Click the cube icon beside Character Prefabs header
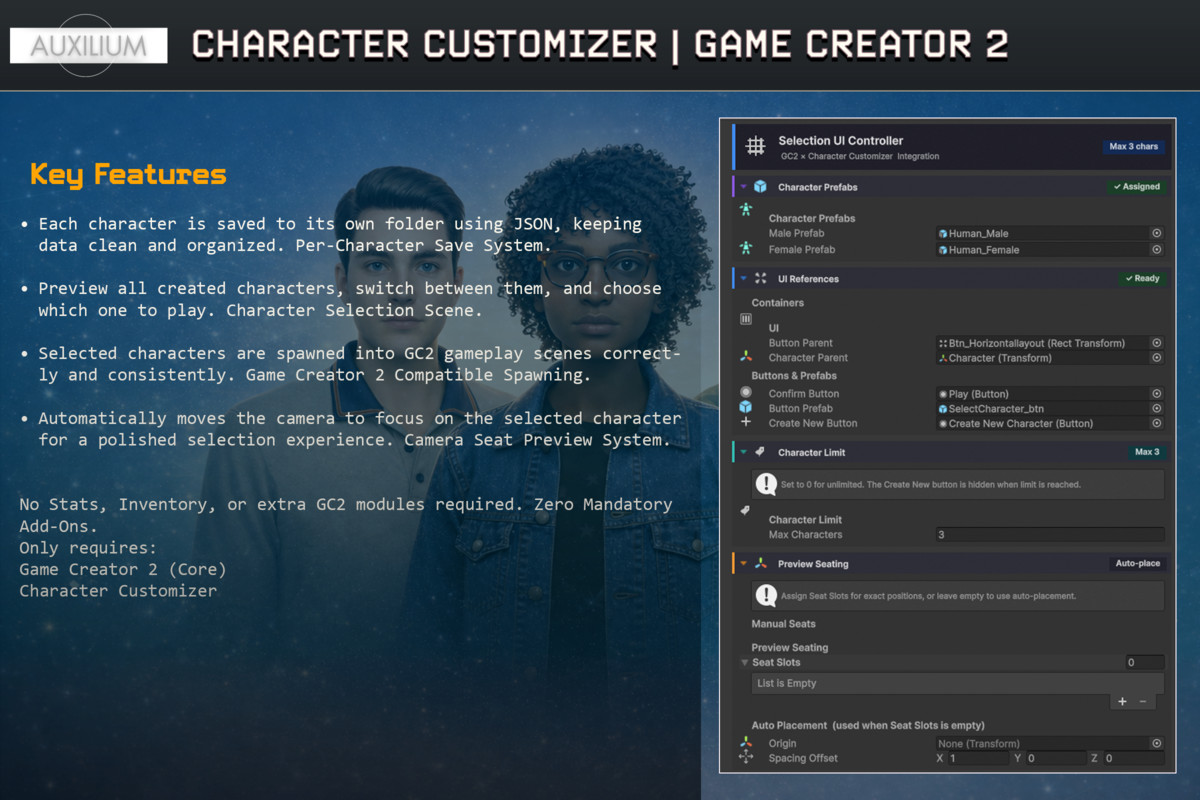 pos(761,187)
